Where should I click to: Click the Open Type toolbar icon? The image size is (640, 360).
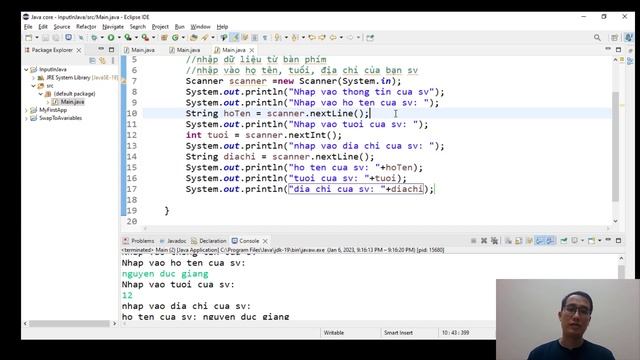click(193, 38)
